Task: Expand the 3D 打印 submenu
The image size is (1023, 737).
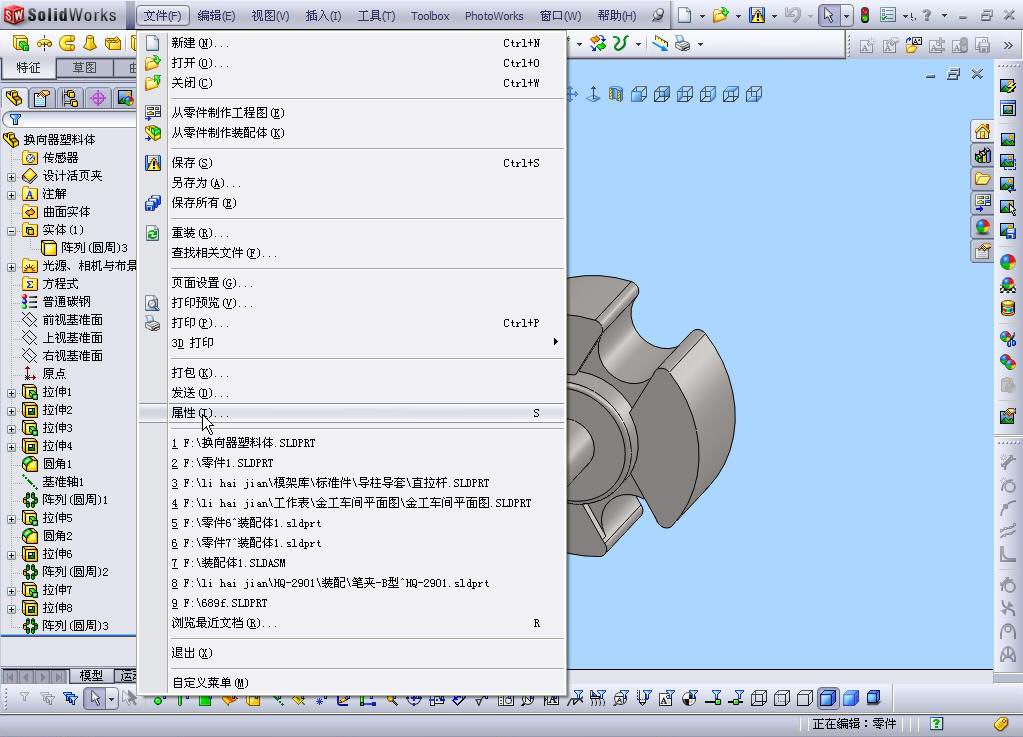Action: point(352,342)
